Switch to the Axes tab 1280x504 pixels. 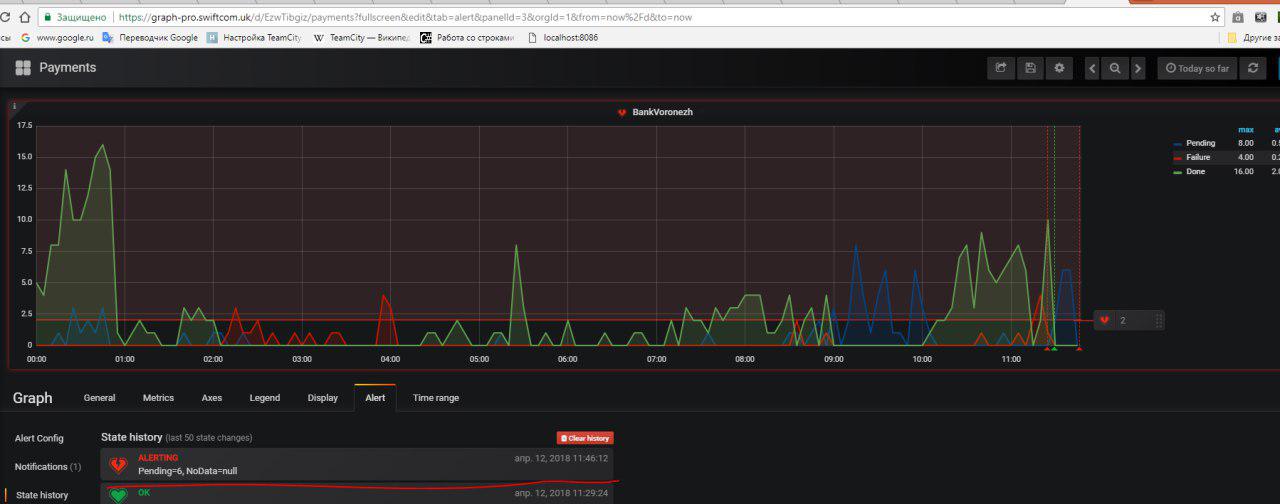tap(212, 398)
